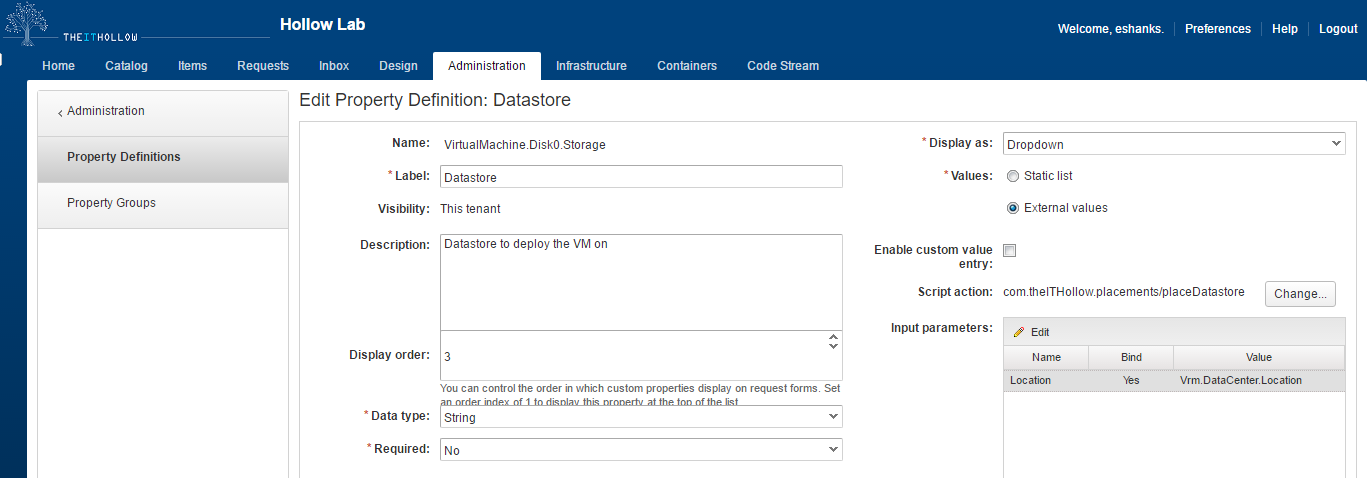1367x478 pixels.
Task: Click the back chevron beside Administration
Action: [x=60, y=113]
